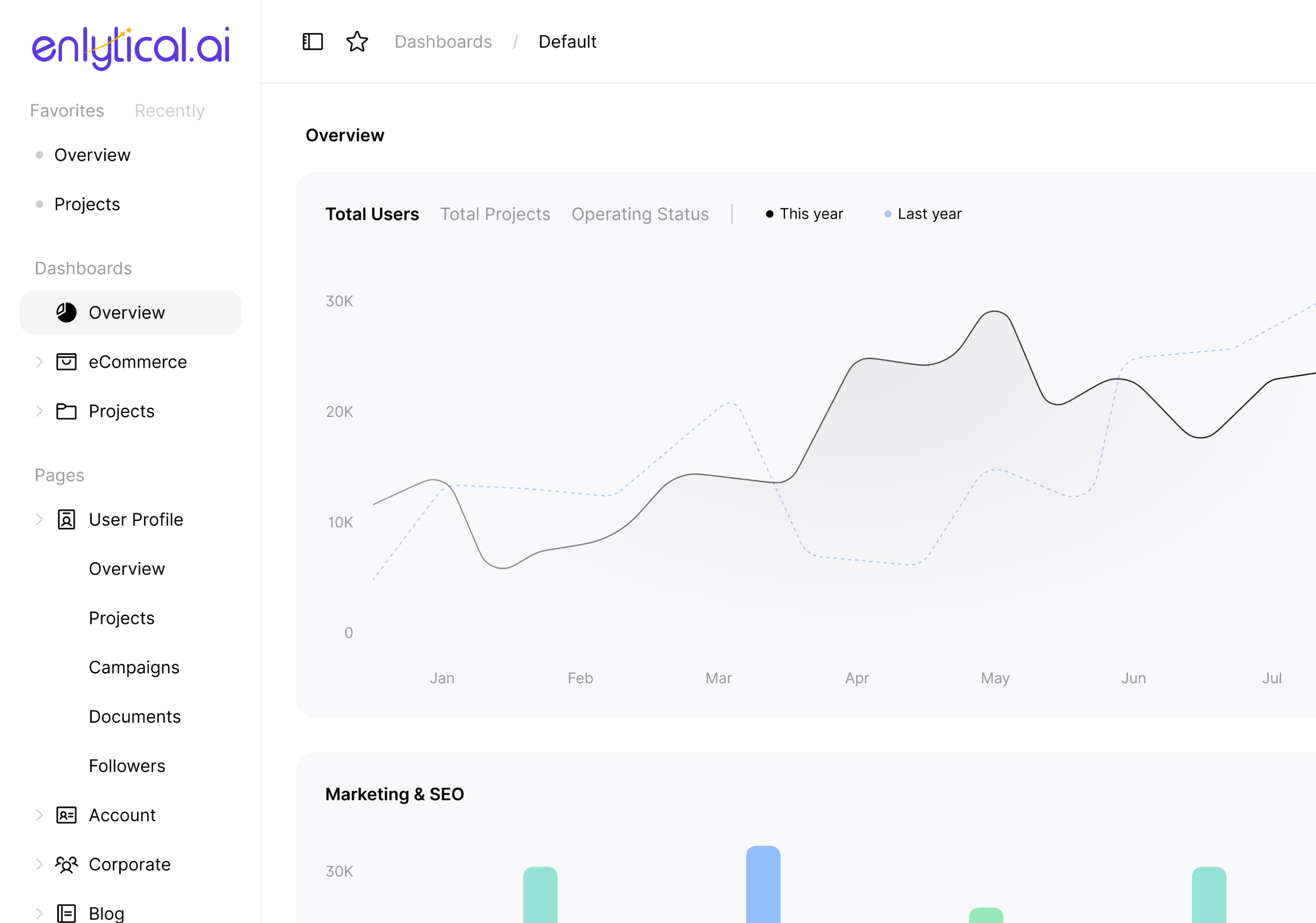
Task: Click the Projects folder icon in Dashboards
Action: click(66, 411)
